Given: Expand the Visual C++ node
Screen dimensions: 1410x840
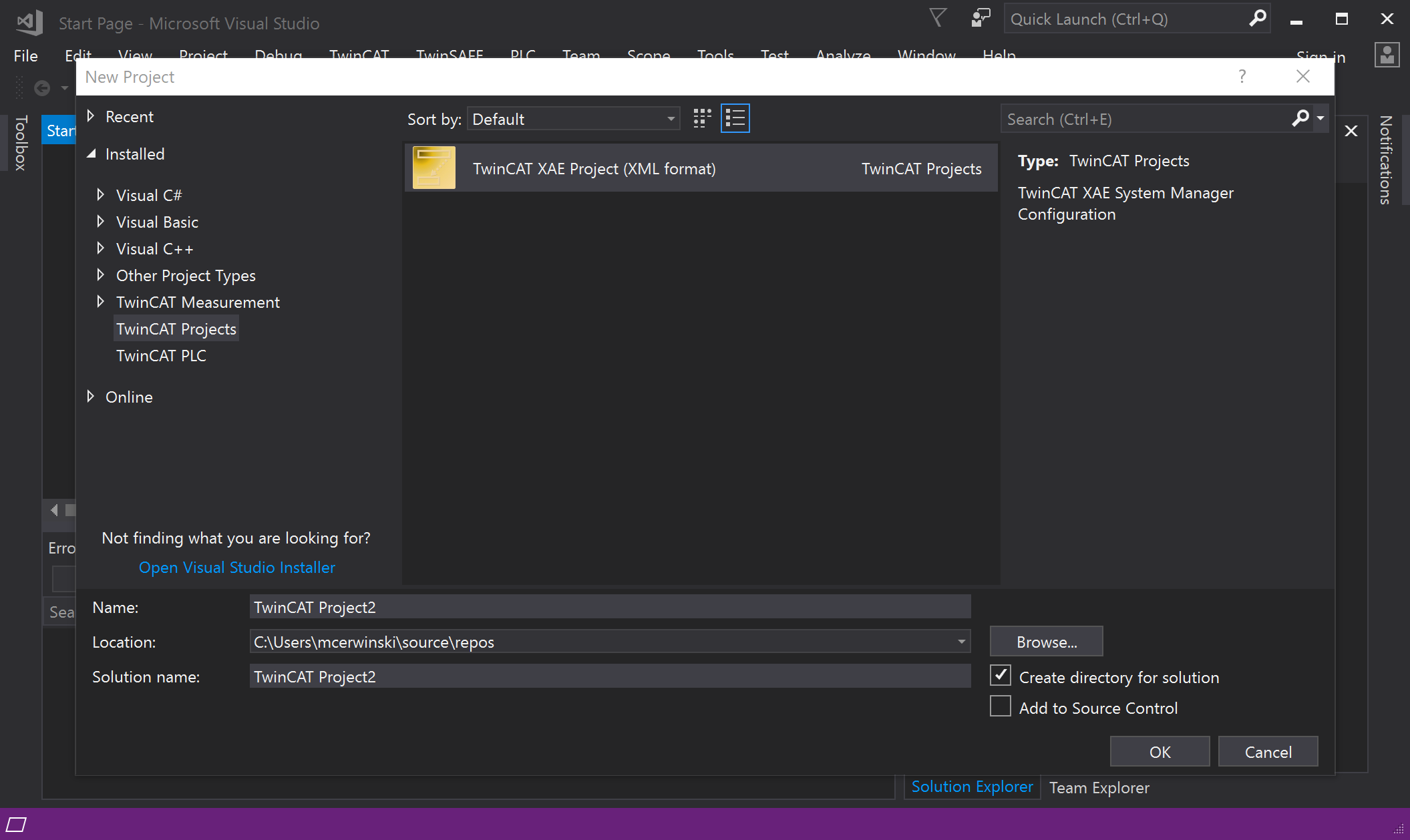Looking at the screenshot, I should pyautogui.click(x=100, y=248).
